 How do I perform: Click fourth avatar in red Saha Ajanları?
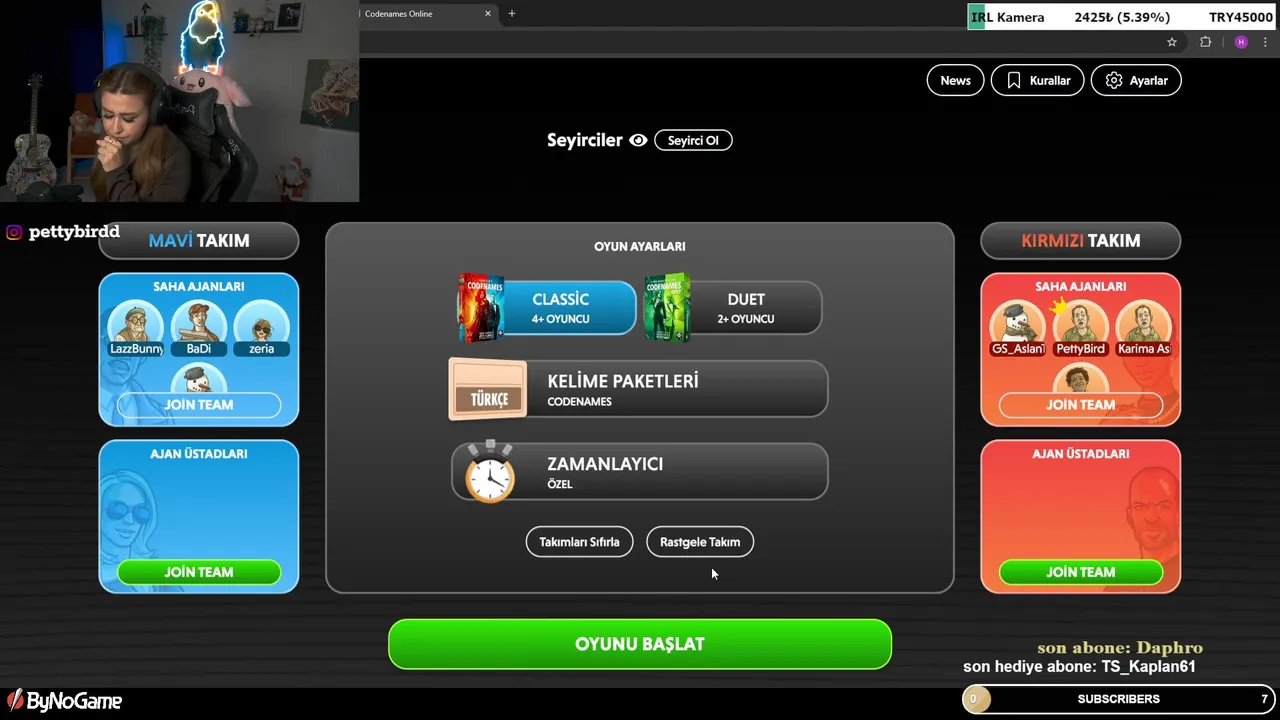[x=1081, y=379]
